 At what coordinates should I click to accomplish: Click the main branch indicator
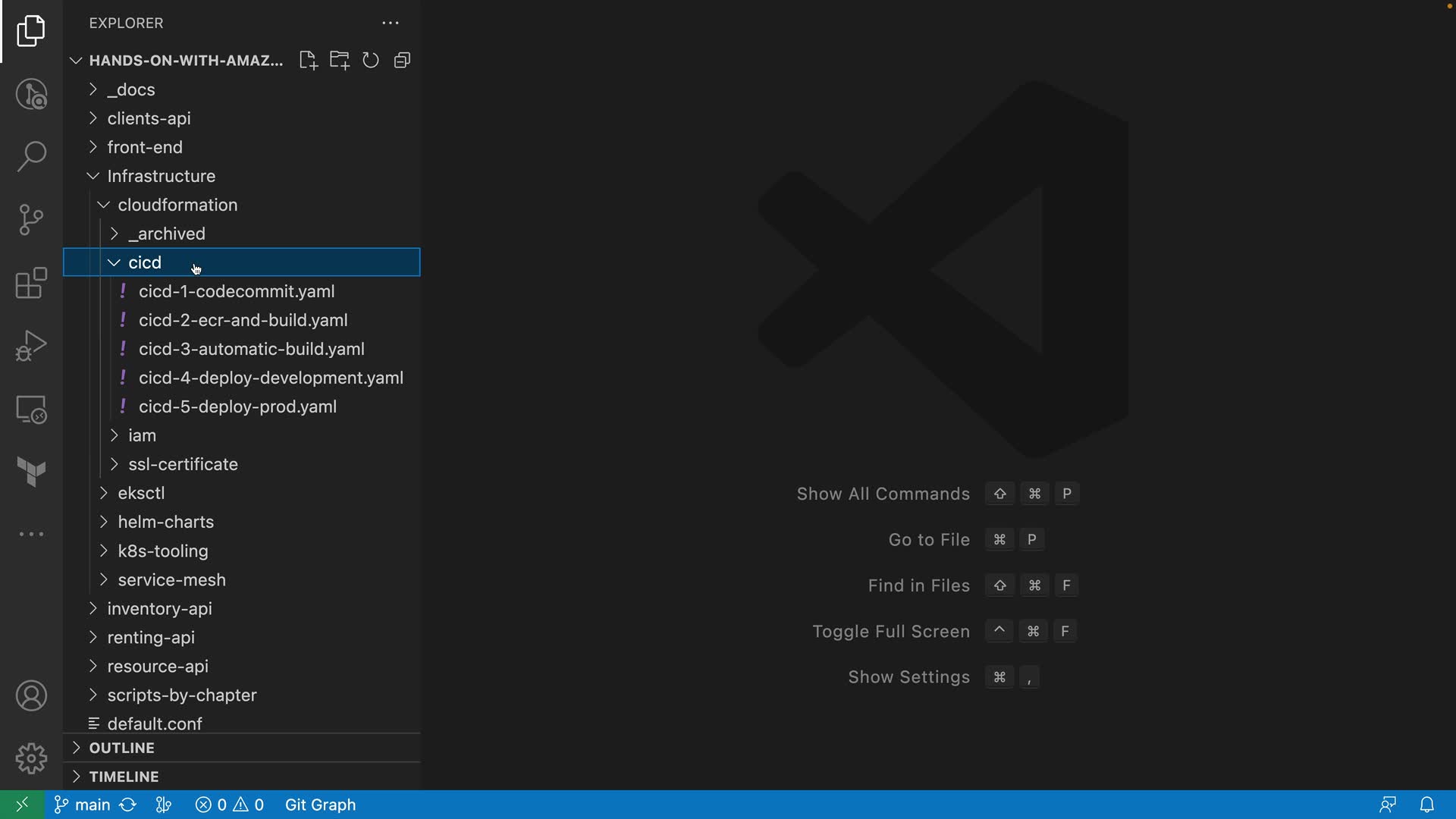coord(83,805)
